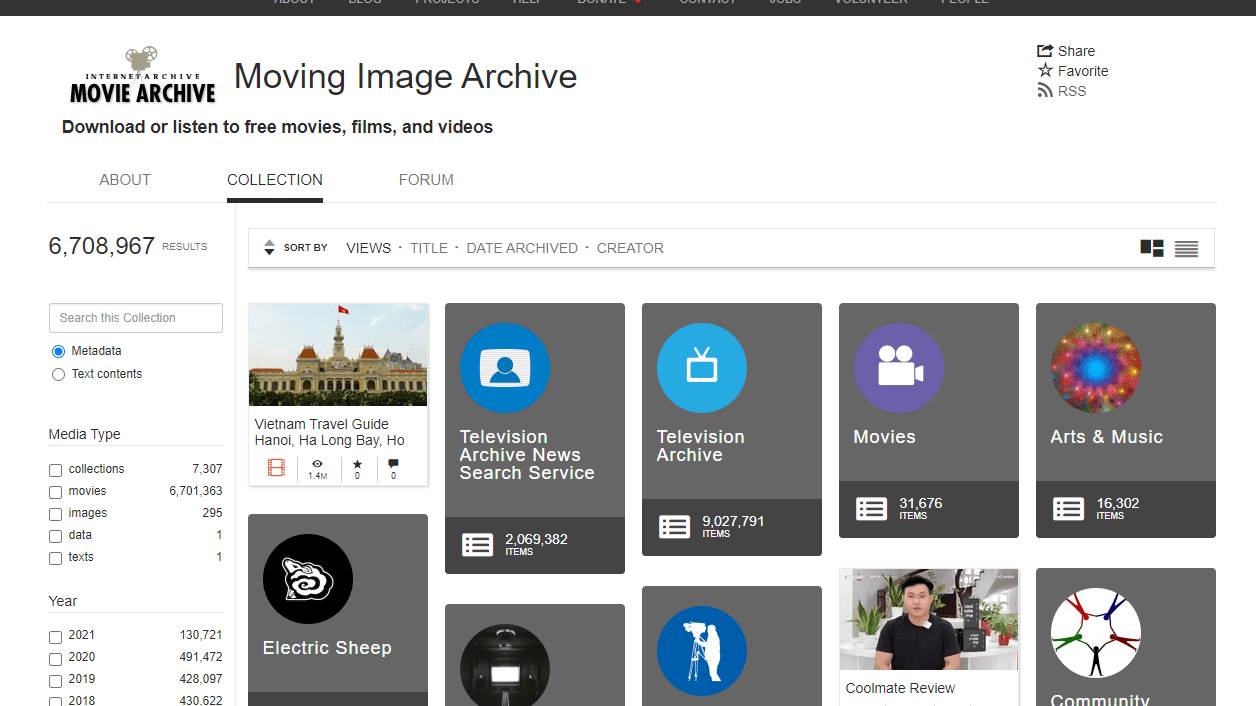1256x706 pixels.
Task: Click the Internet Archive Movie Archive logo
Action: pyautogui.click(x=142, y=76)
